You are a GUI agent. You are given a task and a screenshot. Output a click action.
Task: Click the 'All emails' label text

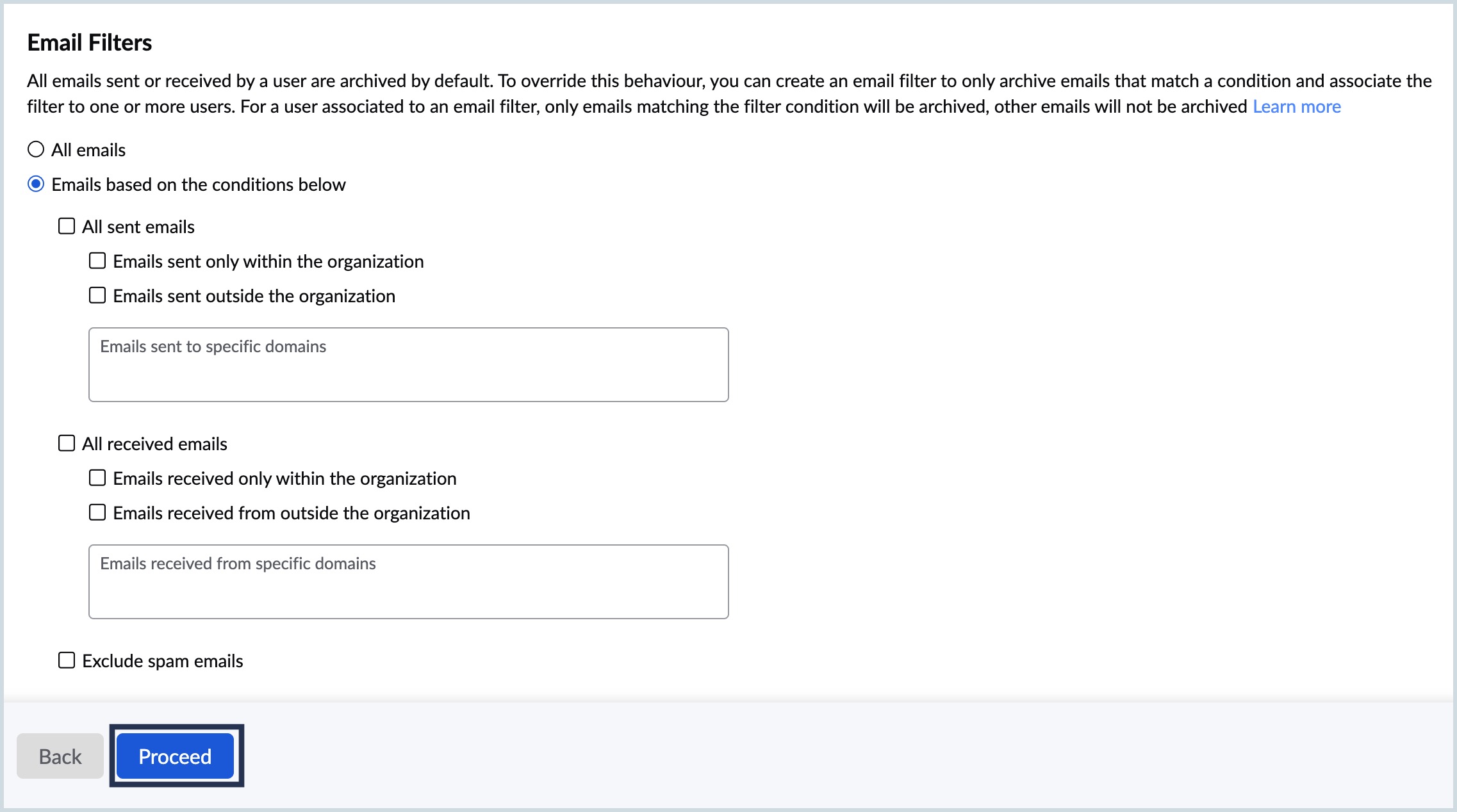coord(88,150)
